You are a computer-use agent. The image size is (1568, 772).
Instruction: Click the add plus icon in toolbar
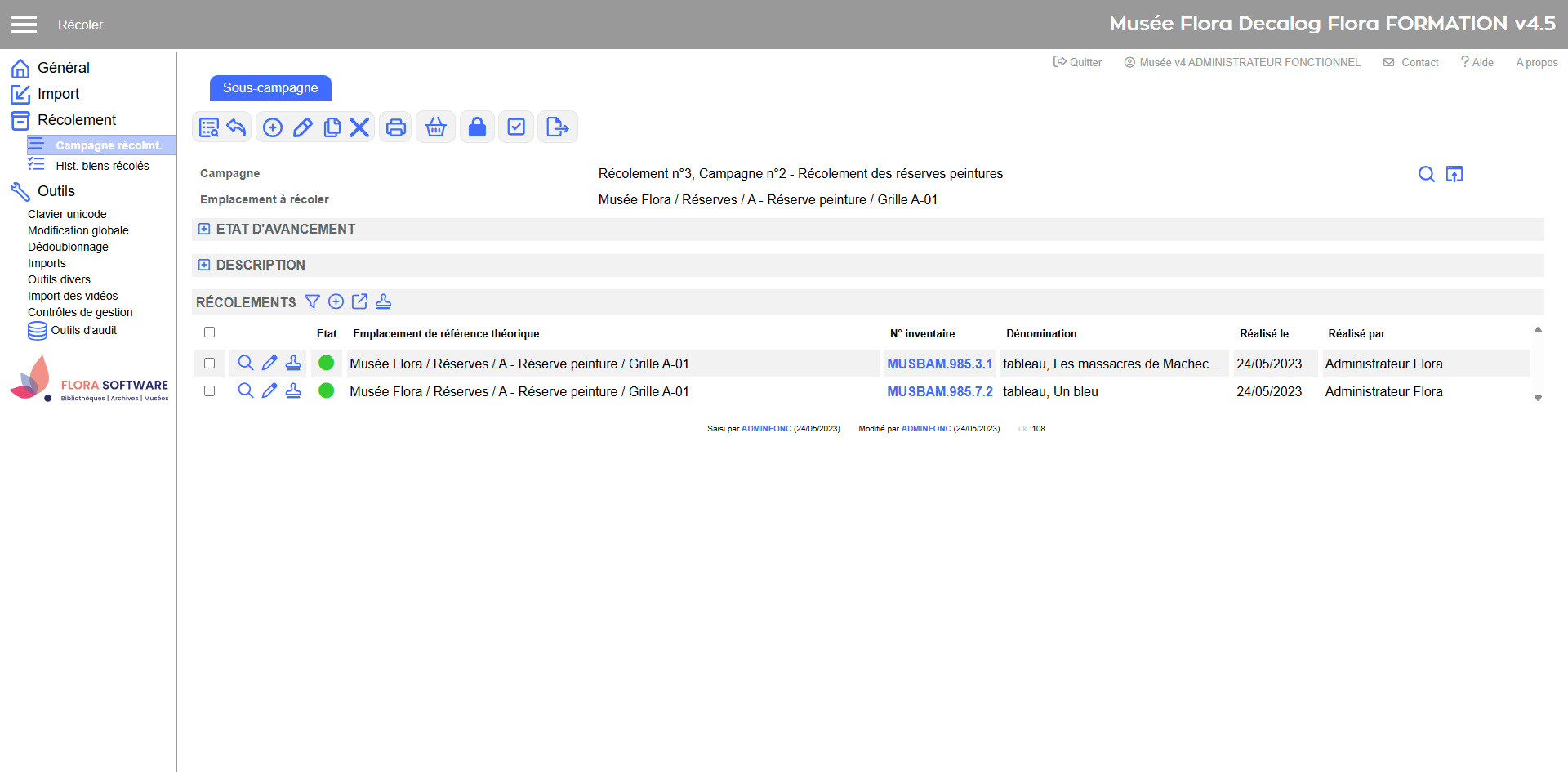pyautogui.click(x=273, y=127)
